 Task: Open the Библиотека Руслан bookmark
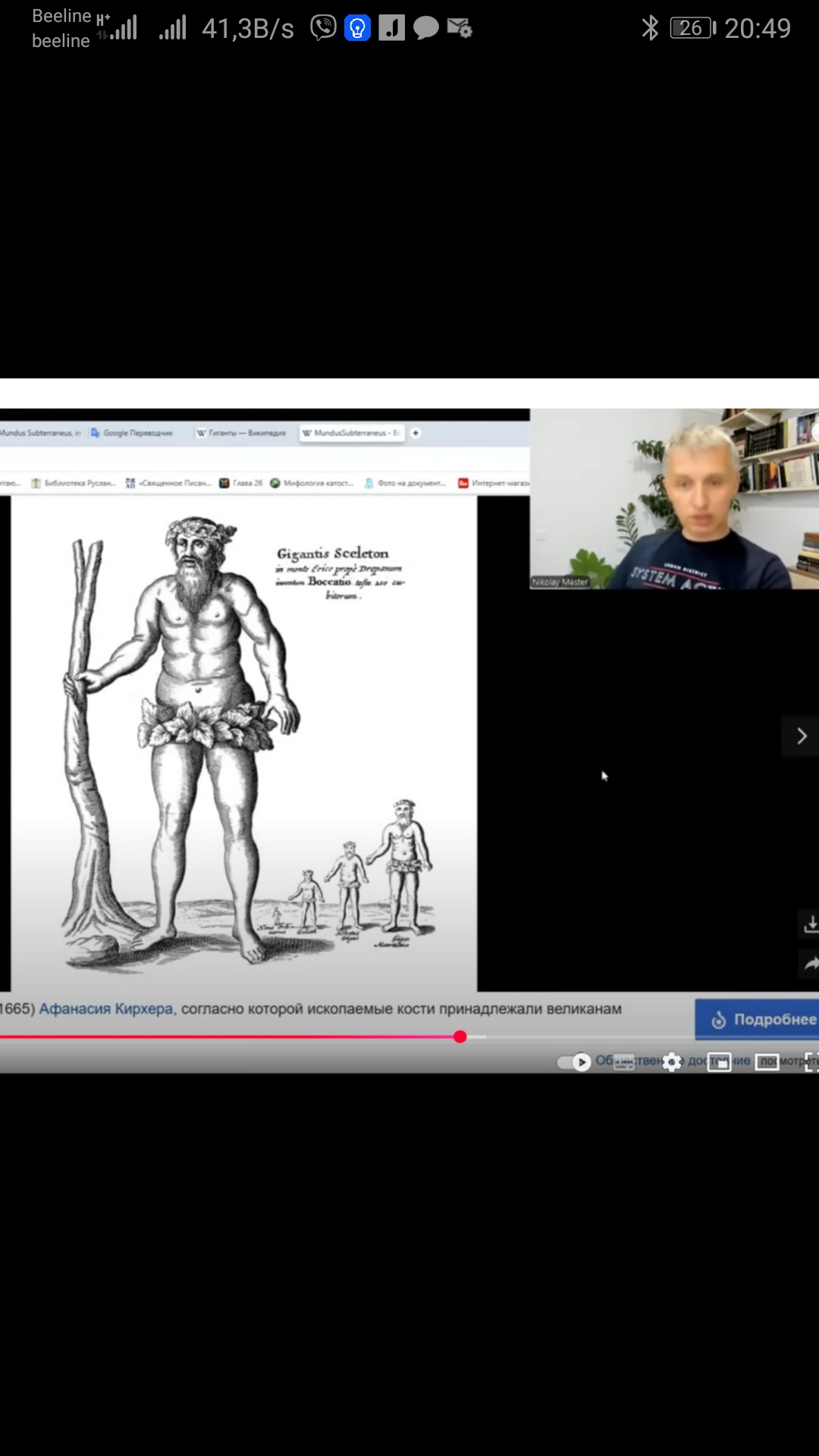coord(74,483)
